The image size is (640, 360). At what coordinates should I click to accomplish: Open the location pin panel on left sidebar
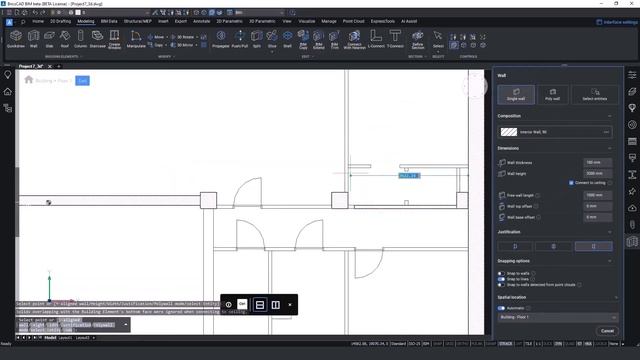(7, 75)
